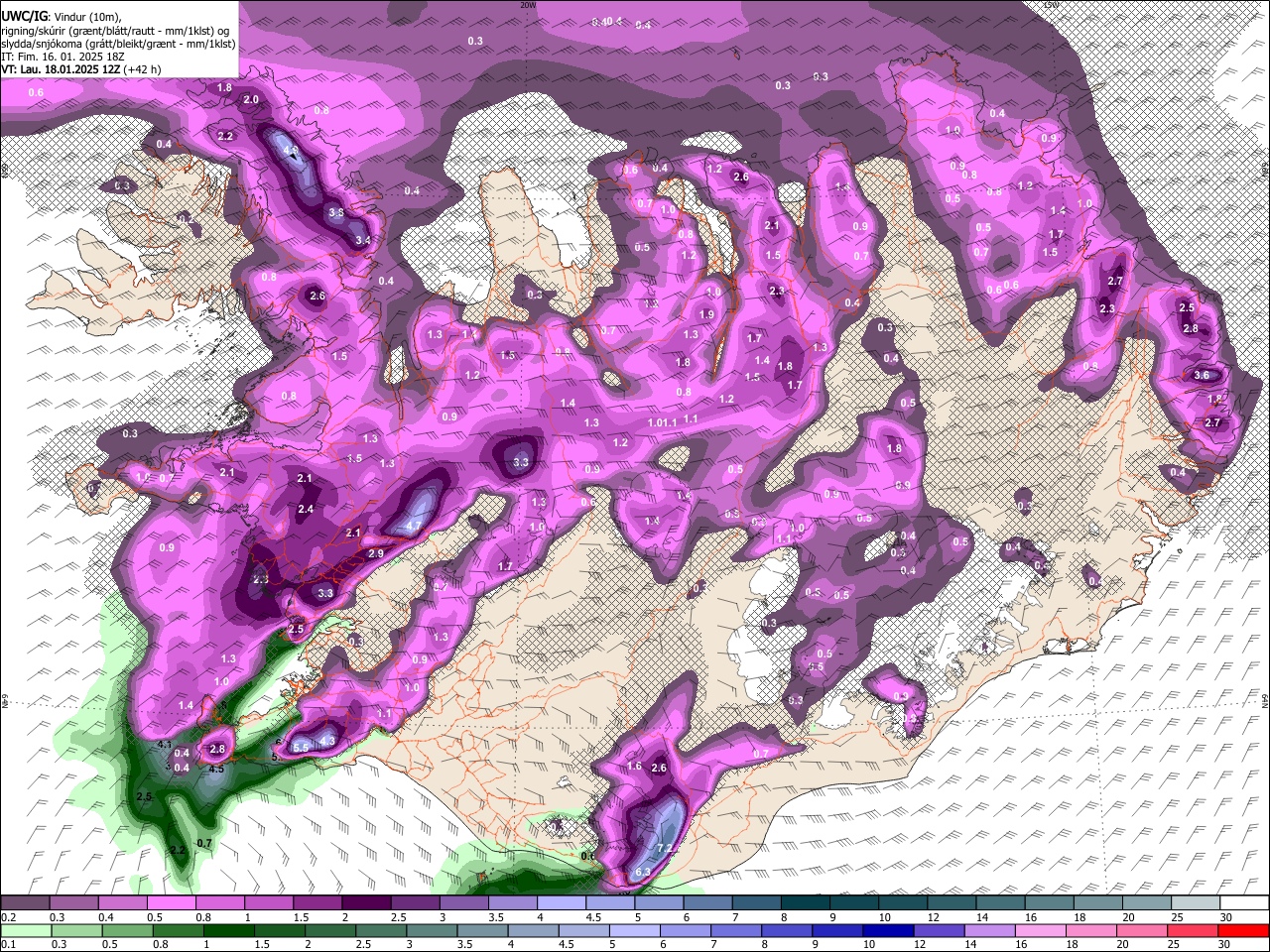Click the 4.1 rain value in the southwest
The height and width of the screenshot is (952, 1270).
[166, 745]
